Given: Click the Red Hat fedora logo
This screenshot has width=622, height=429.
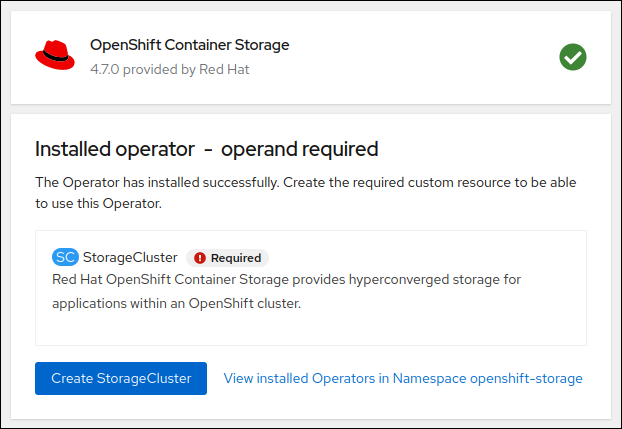Looking at the screenshot, I should [55, 56].
